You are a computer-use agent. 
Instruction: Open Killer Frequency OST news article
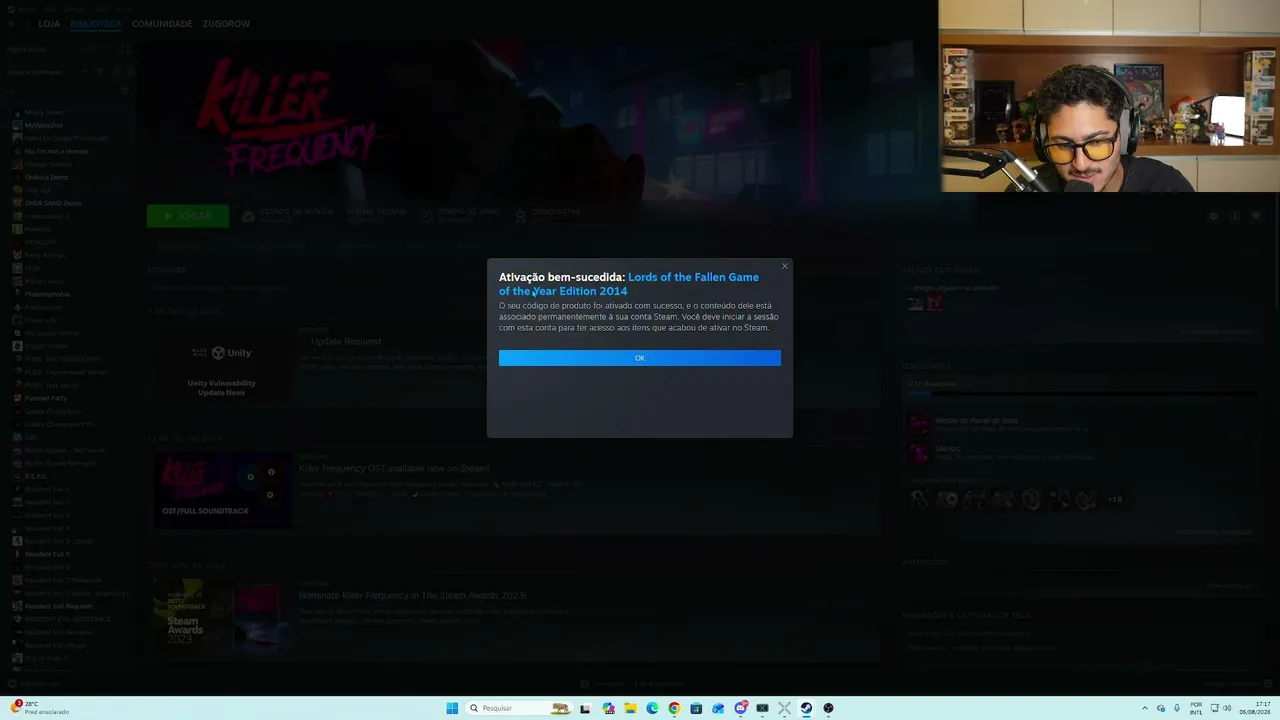(x=394, y=468)
